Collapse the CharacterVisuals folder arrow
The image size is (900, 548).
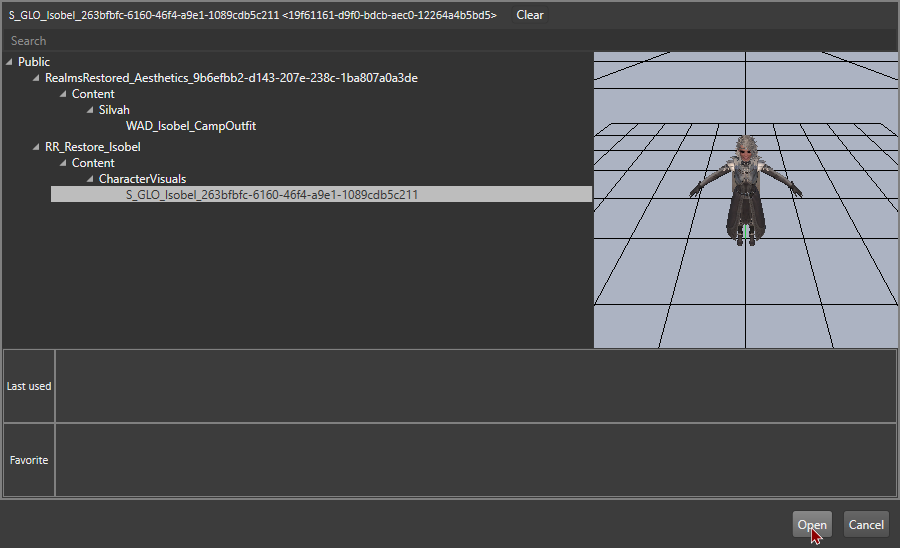90,179
